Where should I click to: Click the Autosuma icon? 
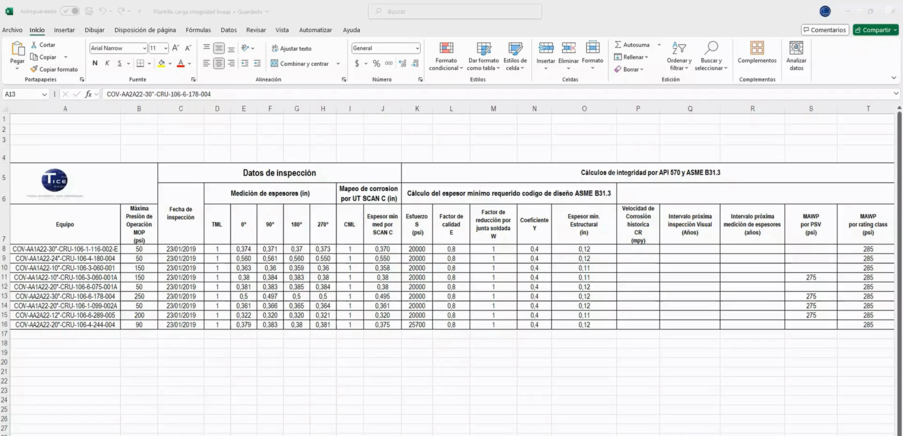618,45
